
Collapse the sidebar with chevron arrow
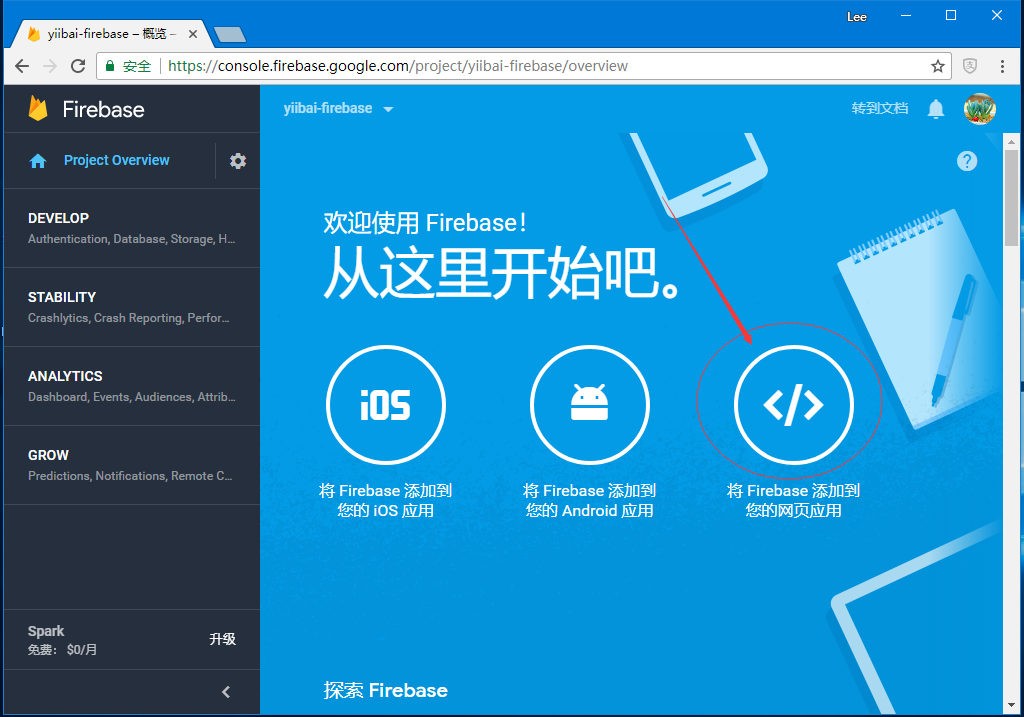(226, 692)
